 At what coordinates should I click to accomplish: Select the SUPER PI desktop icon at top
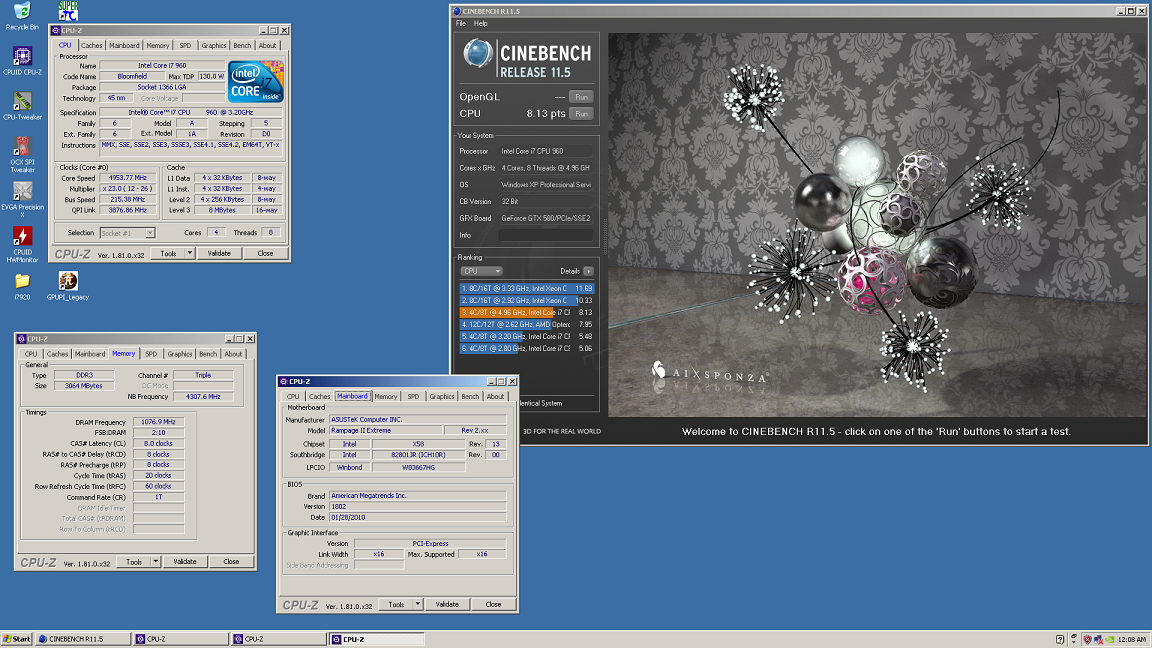click(68, 10)
